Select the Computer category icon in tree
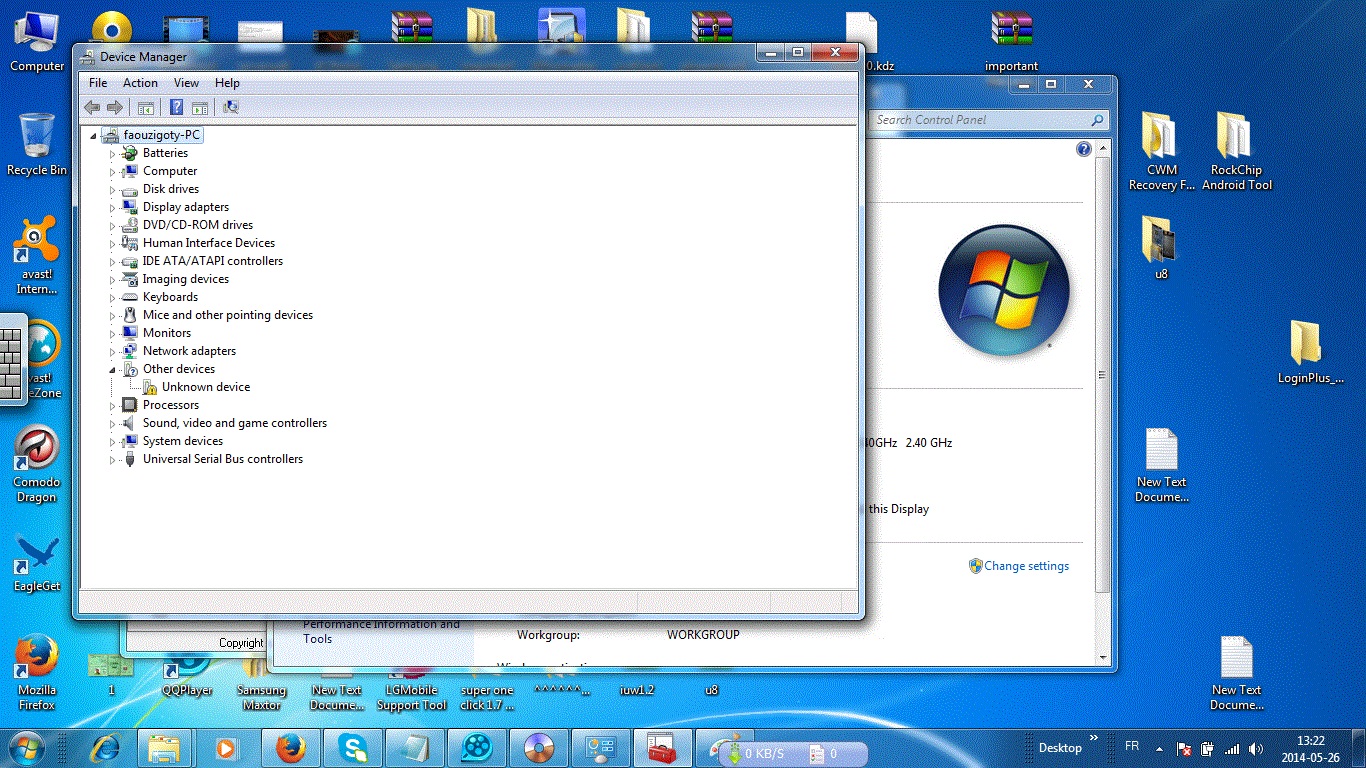 click(129, 171)
